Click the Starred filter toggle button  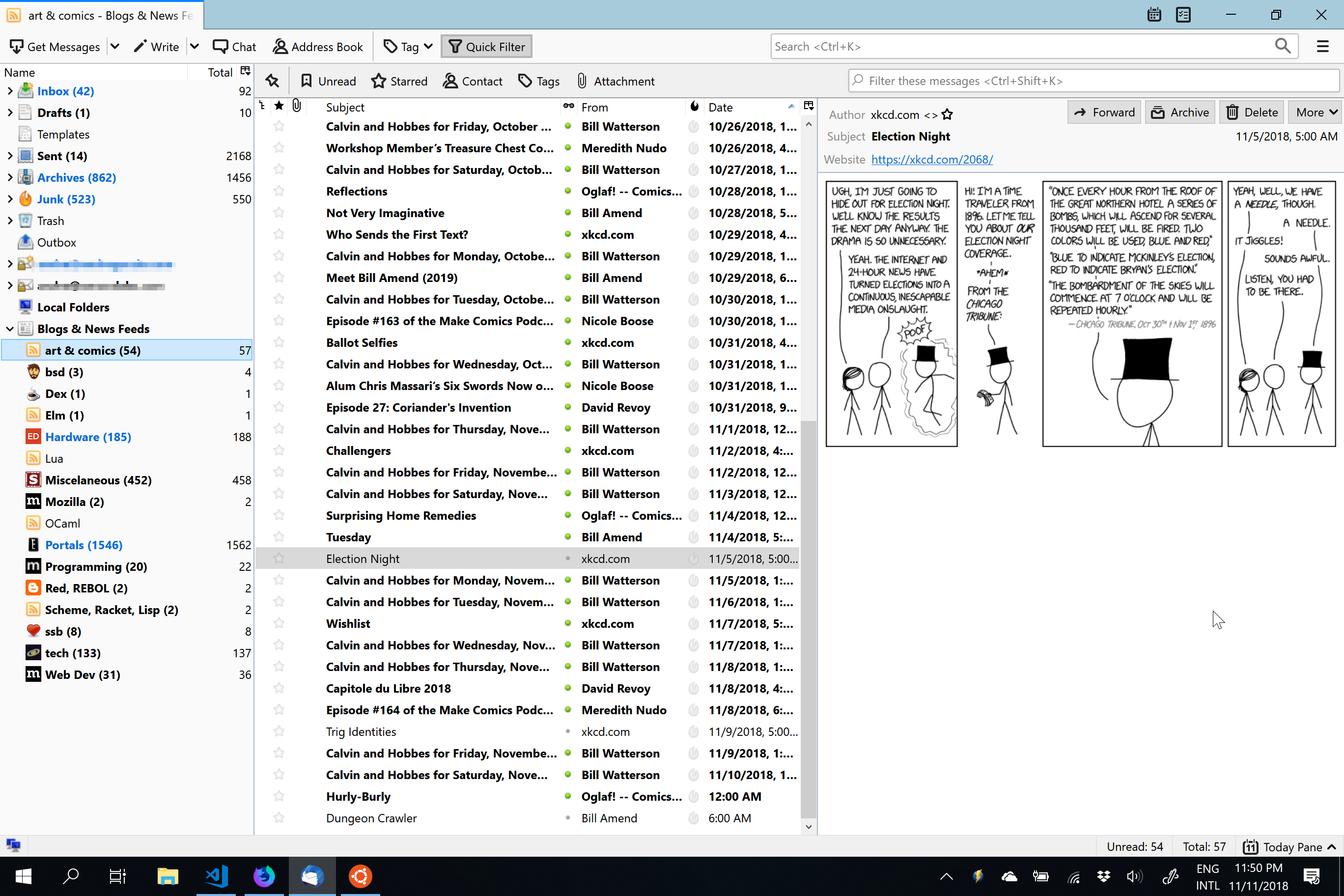pyautogui.click(x=399, y=80)
